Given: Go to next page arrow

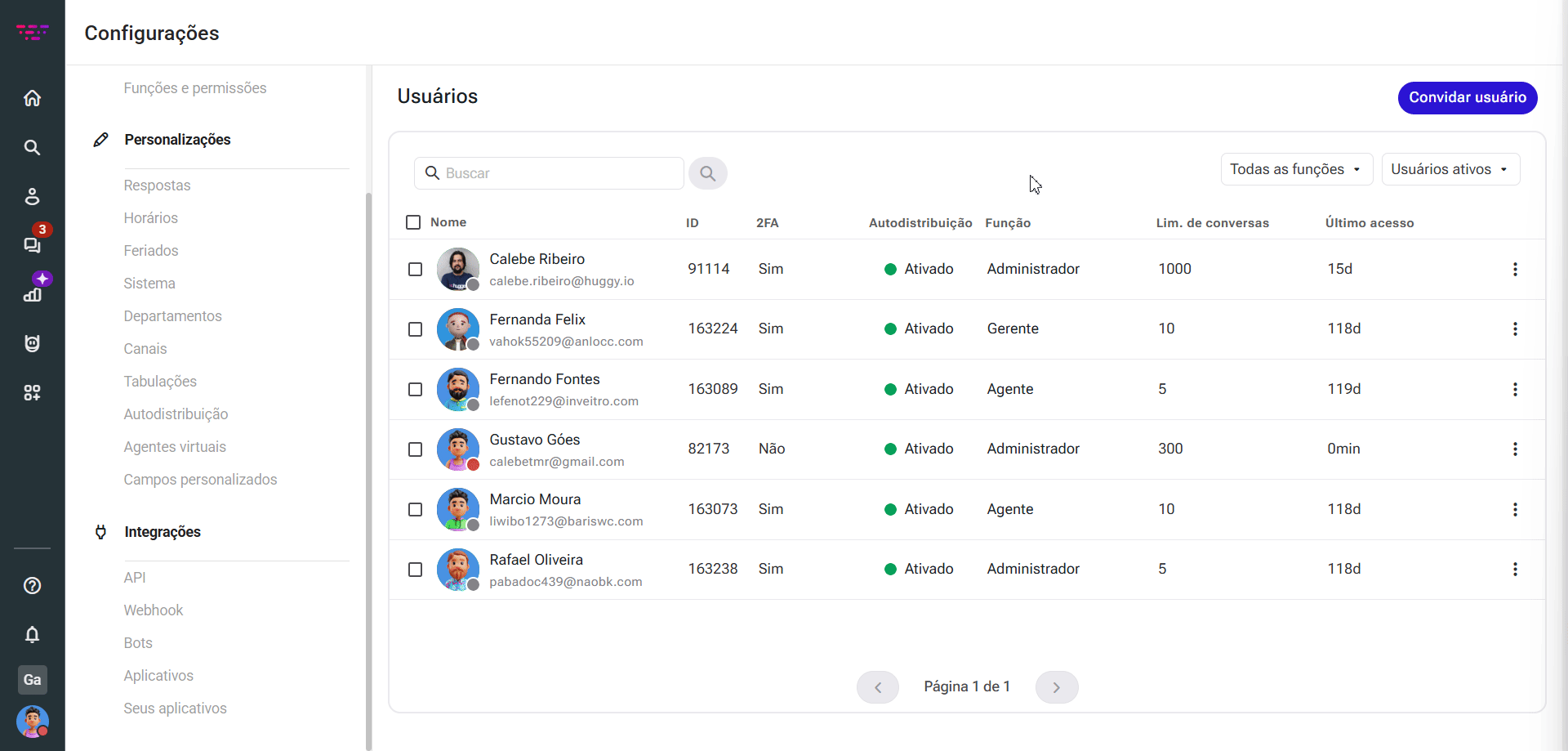Looking at the screenshot, I should point(1057,687).
